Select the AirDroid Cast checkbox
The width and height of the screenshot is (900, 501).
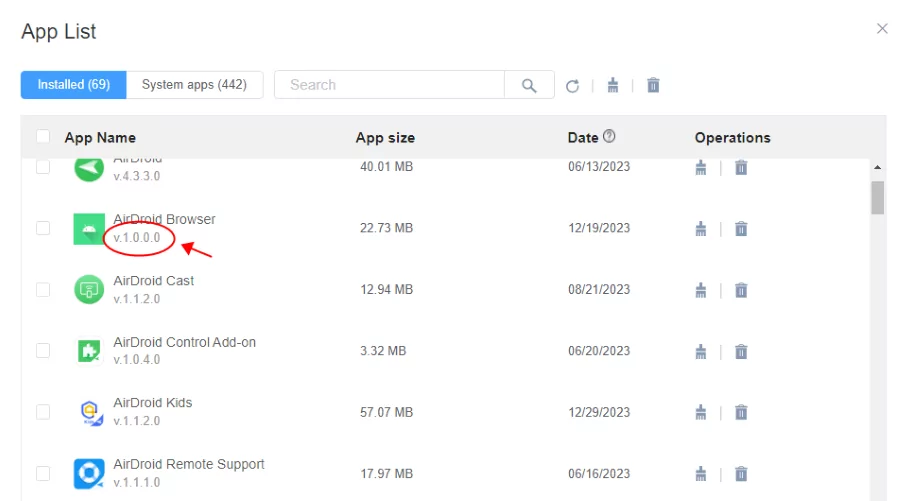[x=43, y=290]
